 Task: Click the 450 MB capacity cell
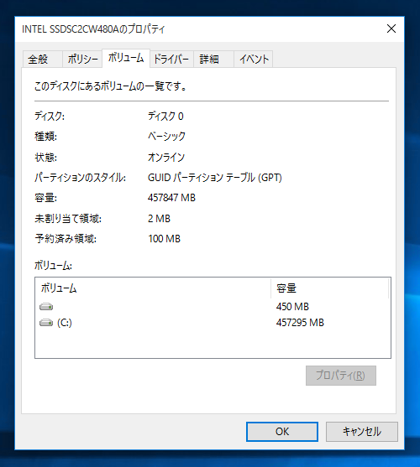pos(292,306)
